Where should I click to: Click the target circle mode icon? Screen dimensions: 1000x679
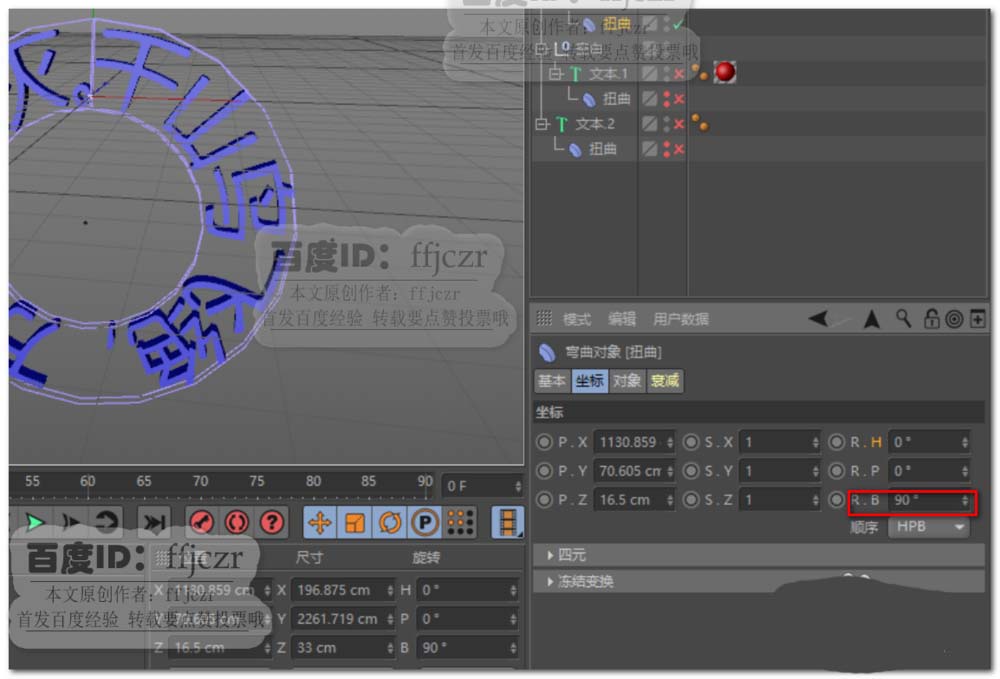click(x=954, y=319)
